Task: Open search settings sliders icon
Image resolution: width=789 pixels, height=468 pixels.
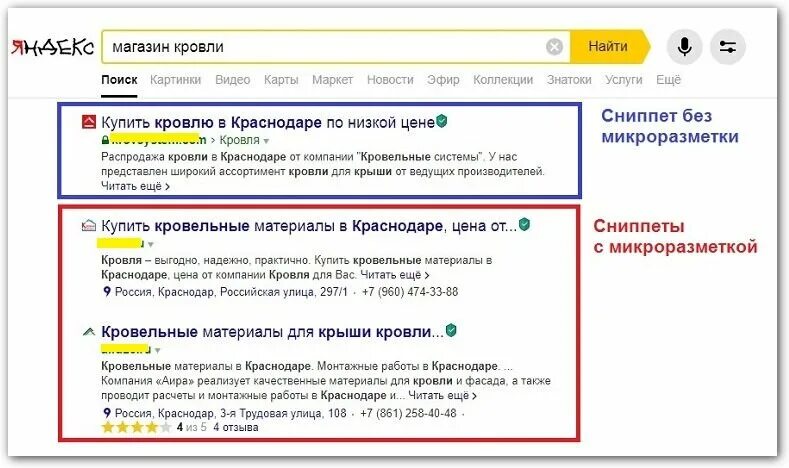Action: [x=728, y=47]
